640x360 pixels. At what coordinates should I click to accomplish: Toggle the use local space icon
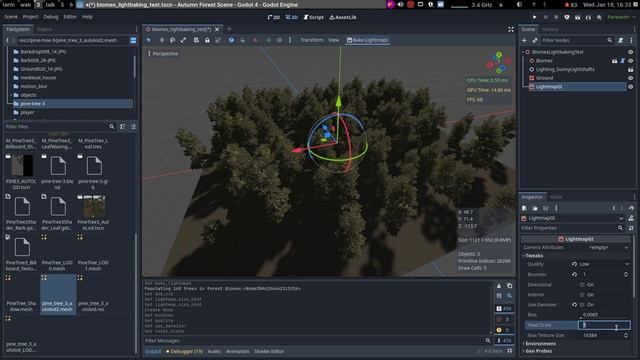coord(231,40)
